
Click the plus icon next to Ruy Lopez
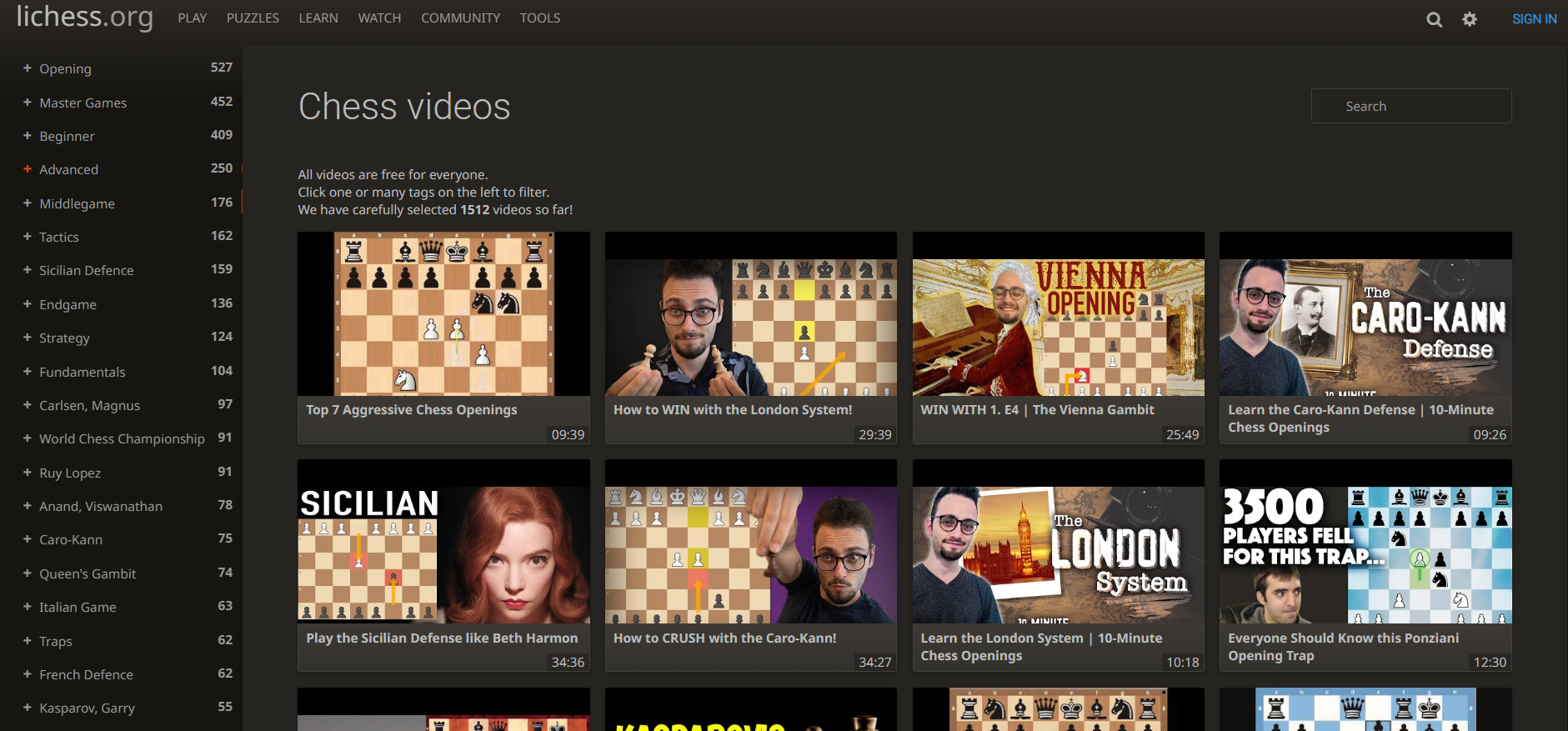pos(28,472)
